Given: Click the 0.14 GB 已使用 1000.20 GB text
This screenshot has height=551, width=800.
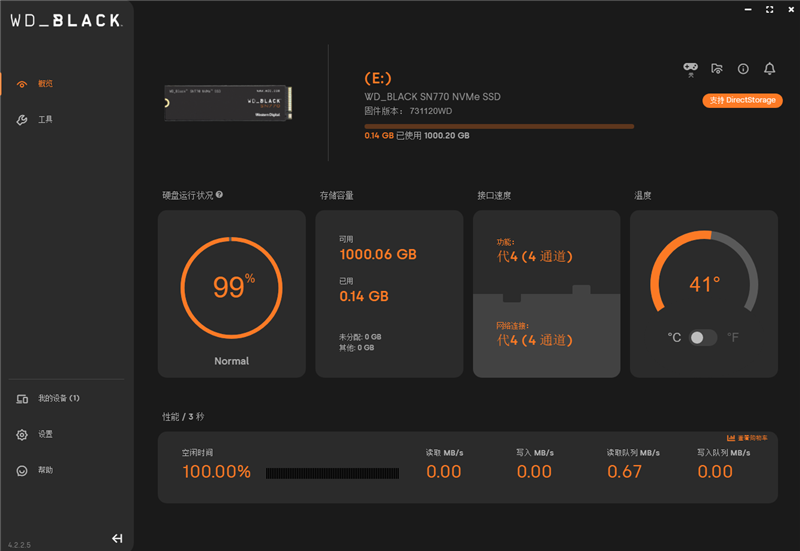Looking at the screenshot, I should coord(417,136).
